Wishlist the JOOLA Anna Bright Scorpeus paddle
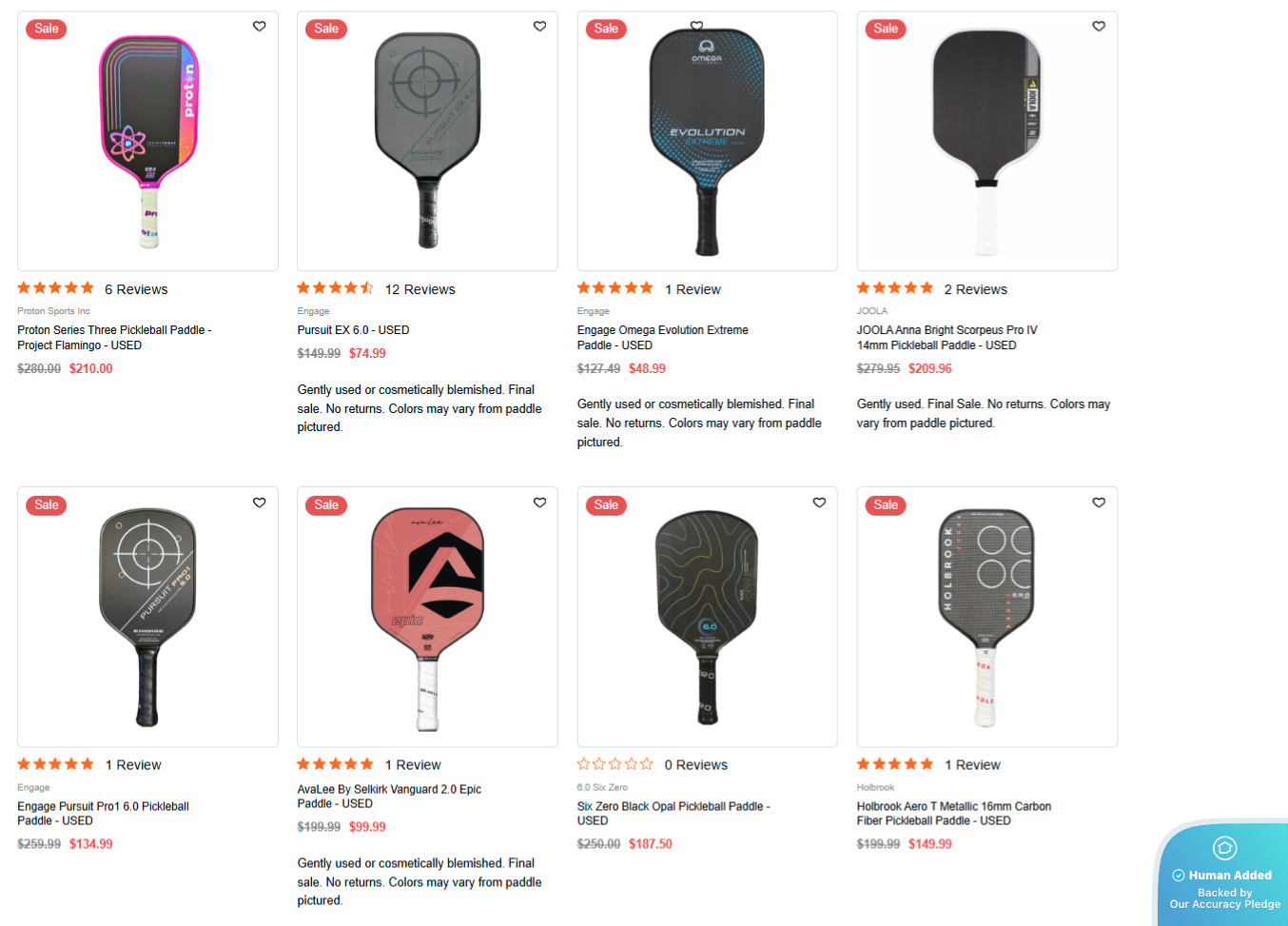 click(x=1099, y=27)
